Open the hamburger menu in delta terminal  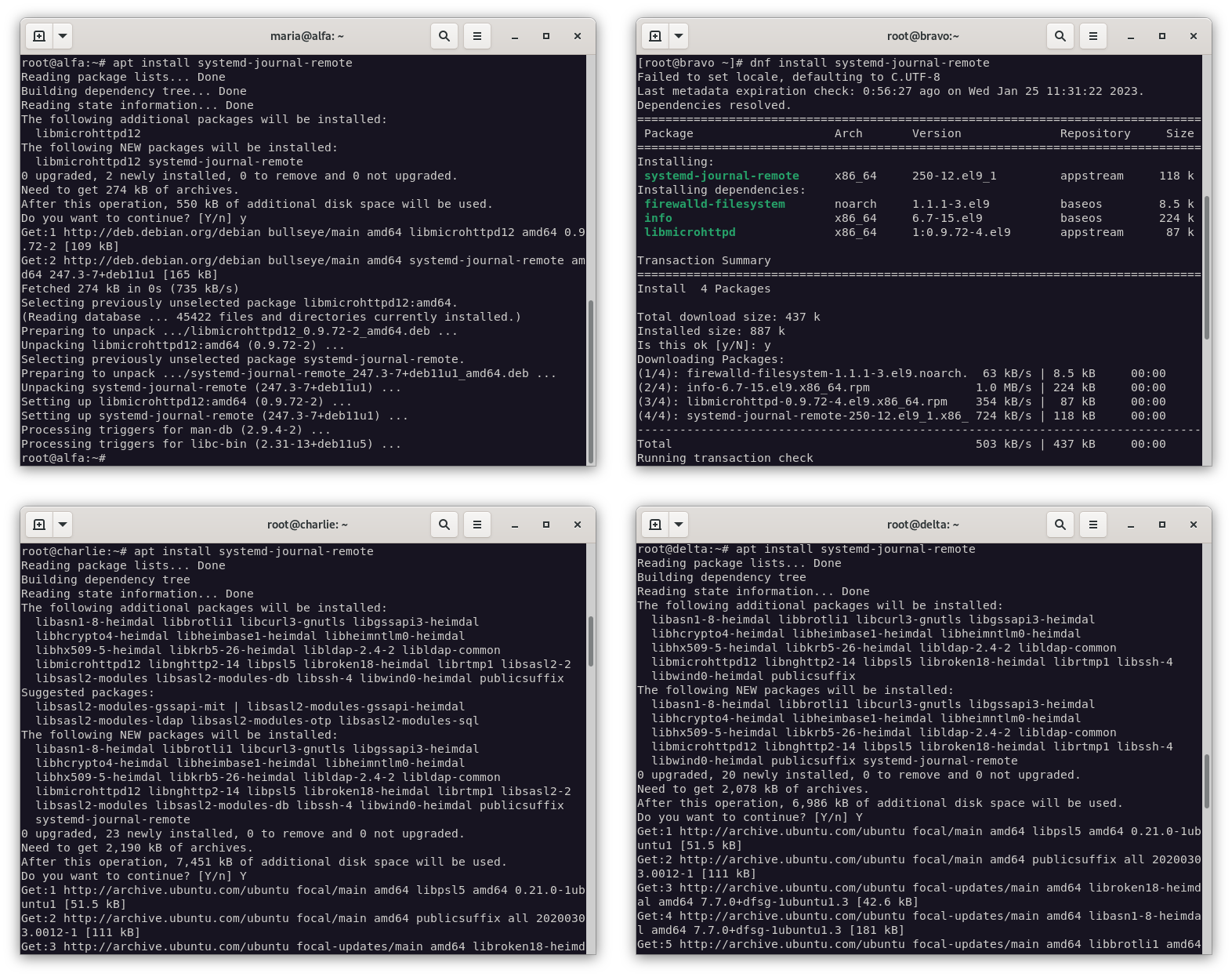click(x=1092, y=525)
